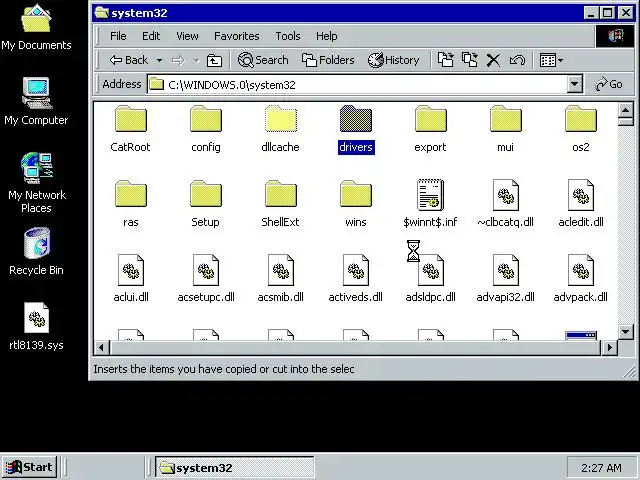
Task: Click the Undo toolbar icon
Action: click(517, 60)
